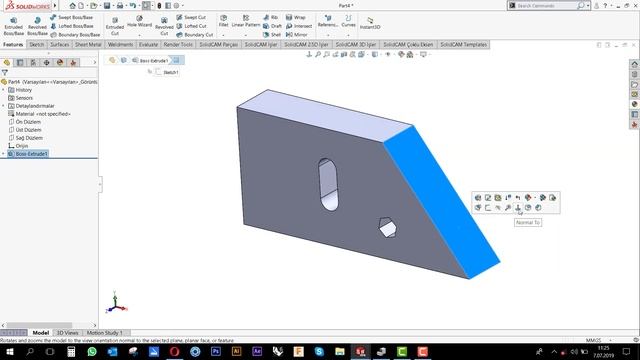Select the Revolved Boss/Base tool
This screenshot has height=360, width=640.
37,26
